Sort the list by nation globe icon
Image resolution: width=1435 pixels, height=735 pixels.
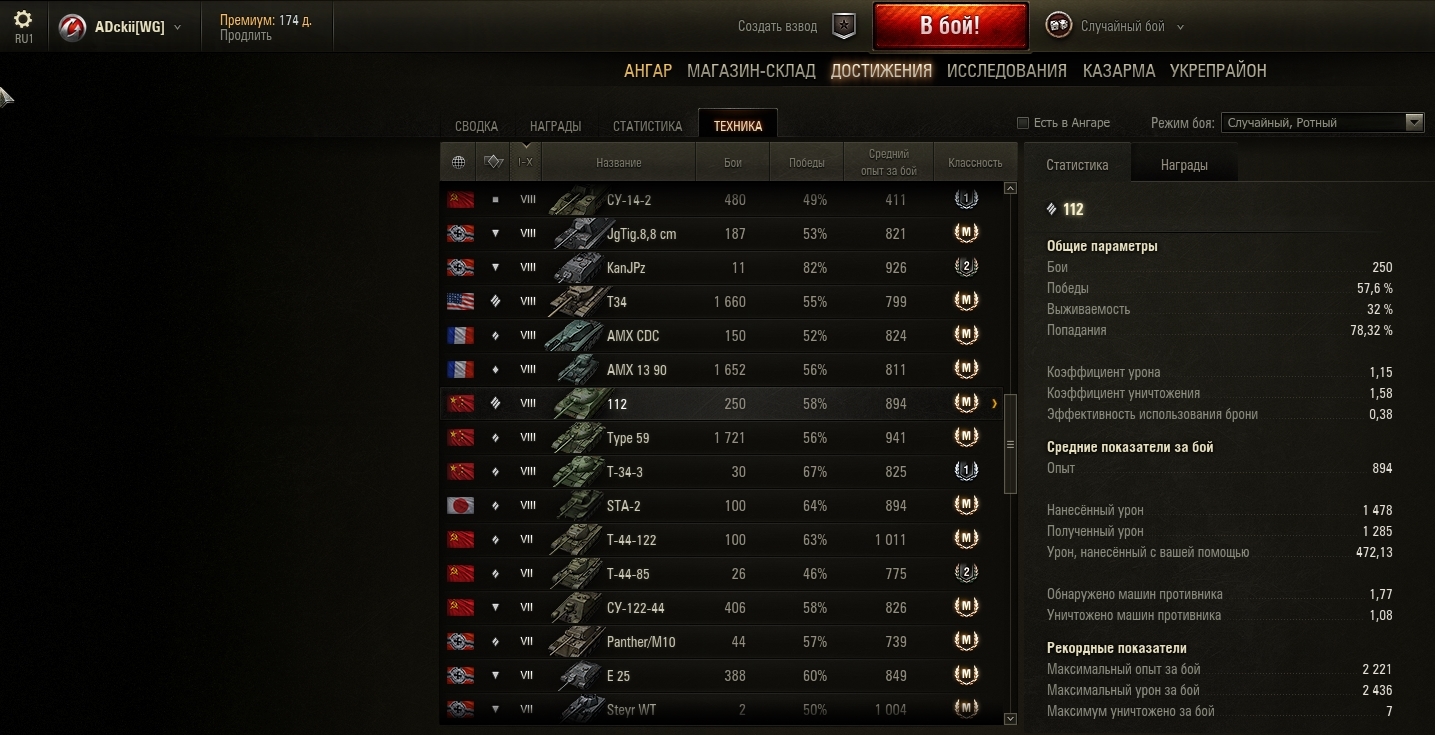pyautogui.click(x=458, y=162)
